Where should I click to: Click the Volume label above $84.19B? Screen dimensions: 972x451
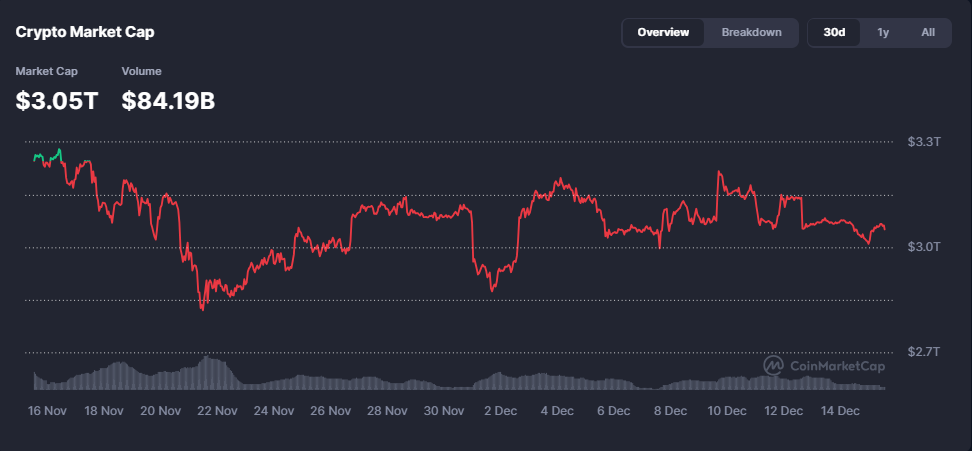(x=141, y=71)
